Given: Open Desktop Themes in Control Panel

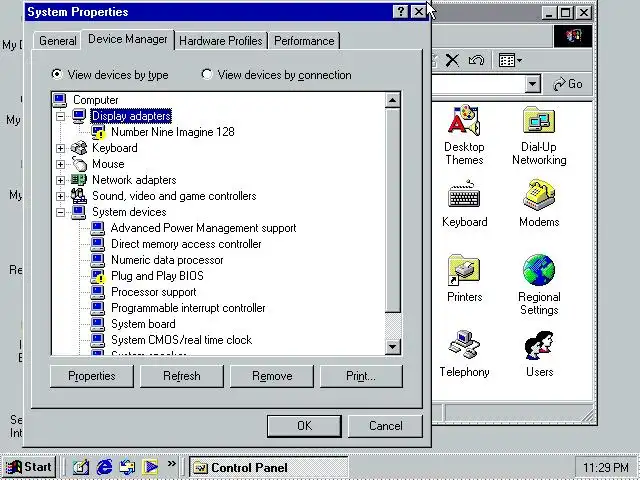Looking at the screenshot, I should pos(464,135).
